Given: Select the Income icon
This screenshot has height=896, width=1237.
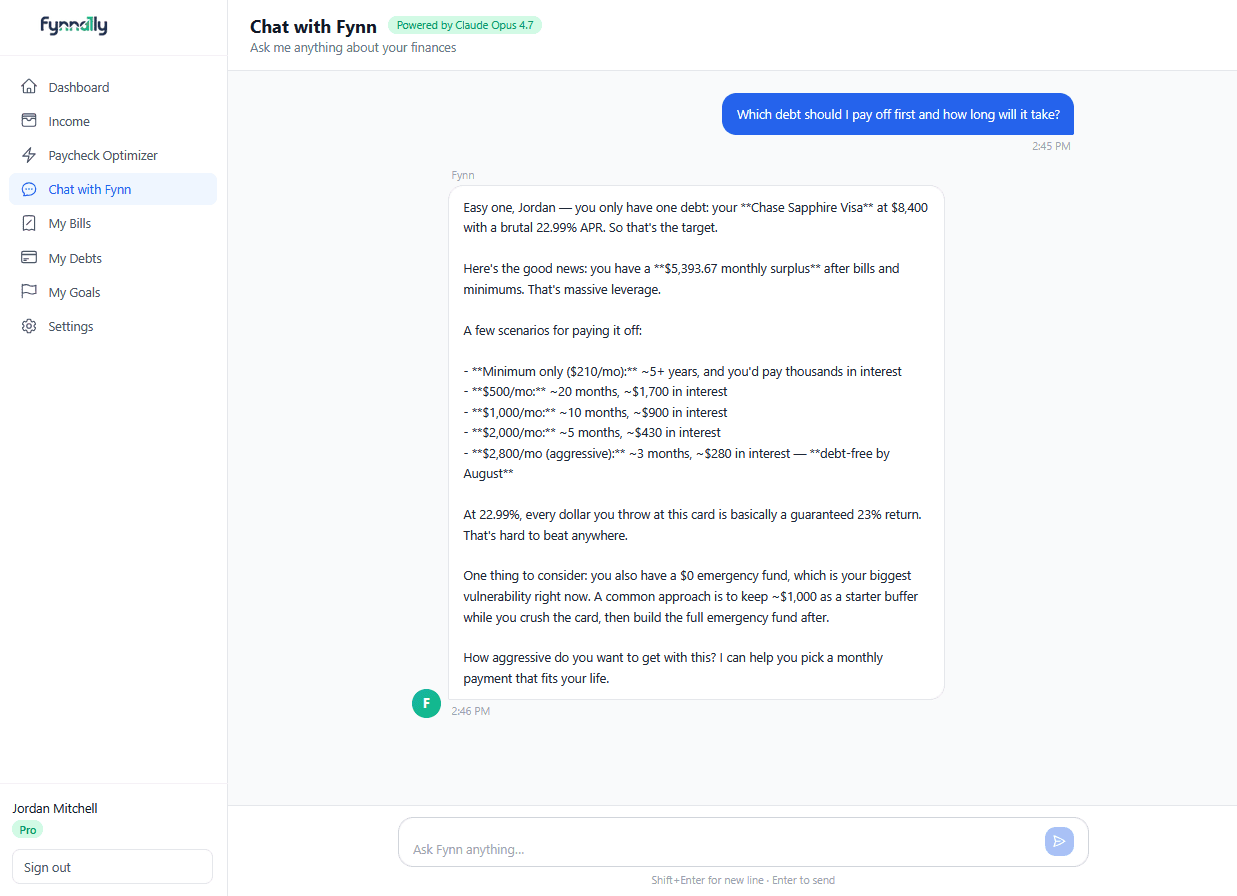Looking at the screenshot, I should 30,120.
